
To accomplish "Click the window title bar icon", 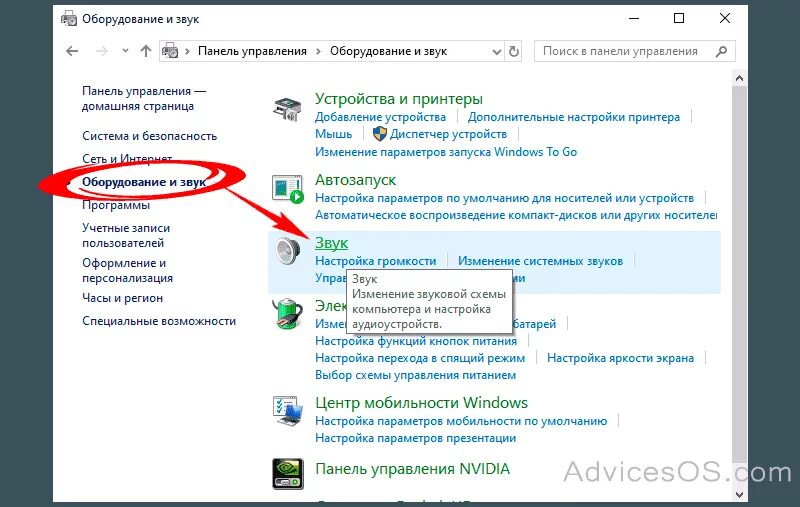I will coord(69,19).
